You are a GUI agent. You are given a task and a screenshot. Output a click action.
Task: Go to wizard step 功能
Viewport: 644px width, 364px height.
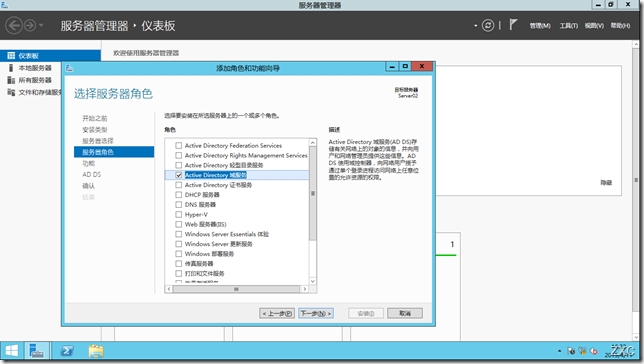coord(88,164)
